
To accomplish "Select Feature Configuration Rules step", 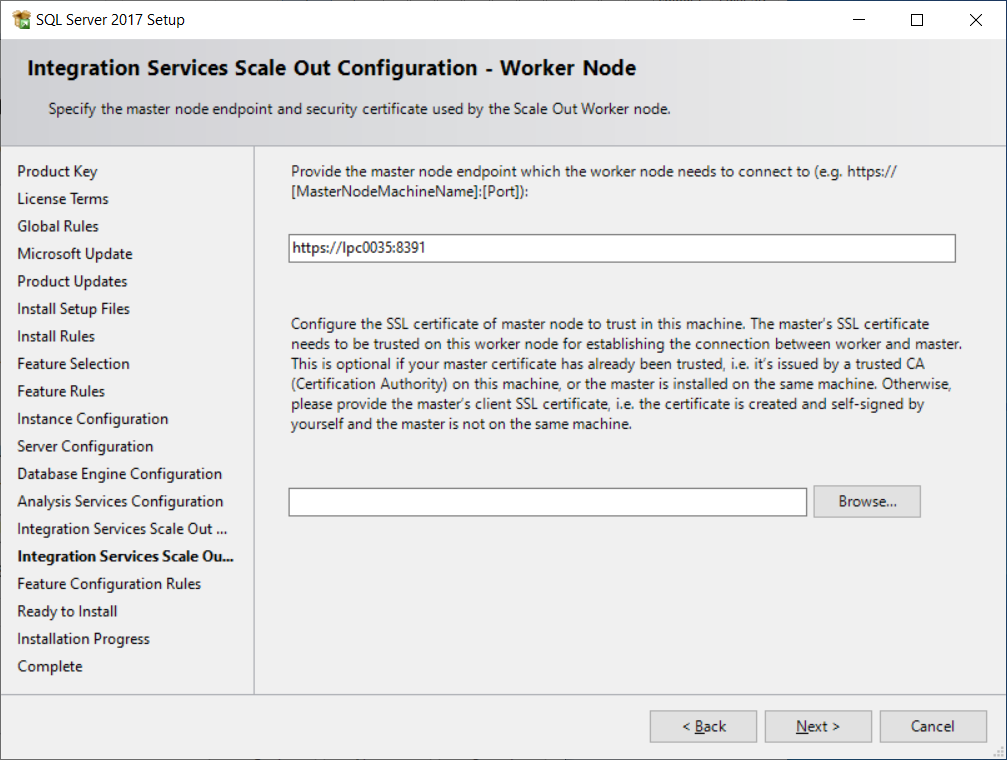I will (109, 584).
